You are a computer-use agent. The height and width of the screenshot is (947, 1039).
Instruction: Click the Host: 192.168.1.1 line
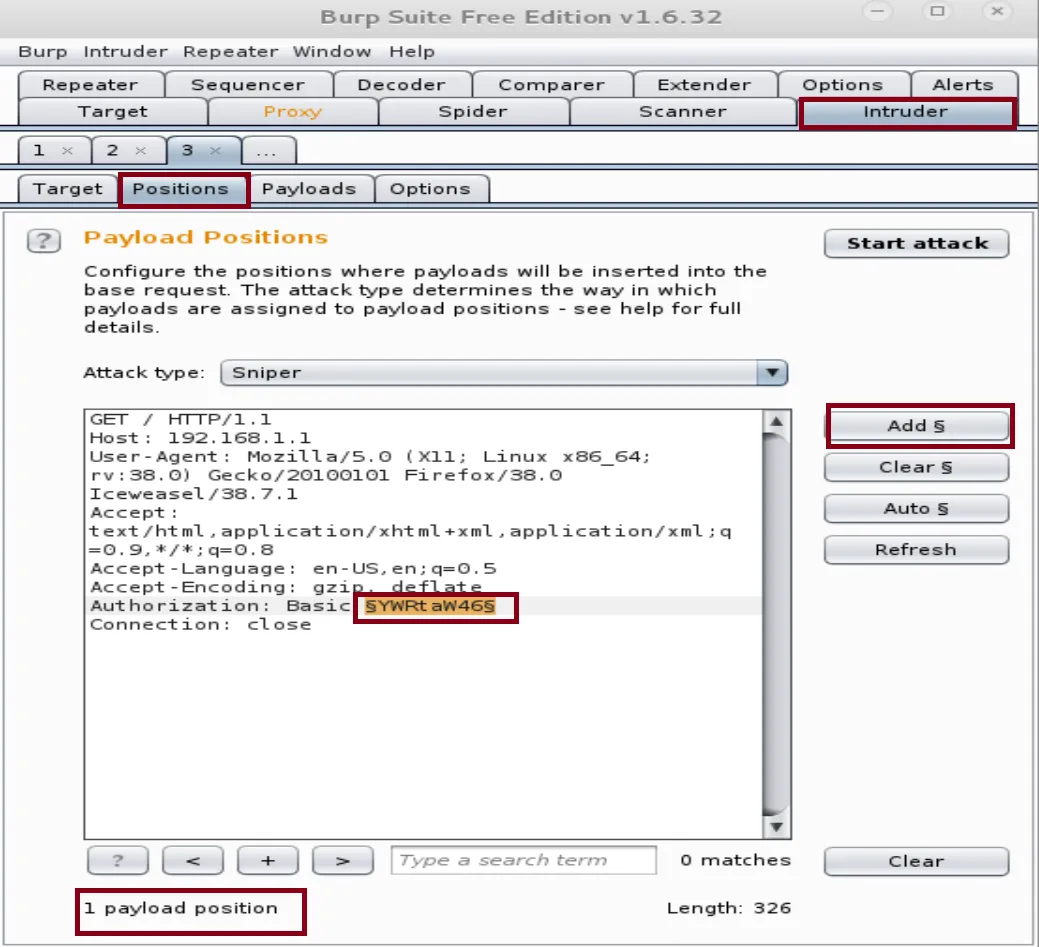click(x=200, y=438)
